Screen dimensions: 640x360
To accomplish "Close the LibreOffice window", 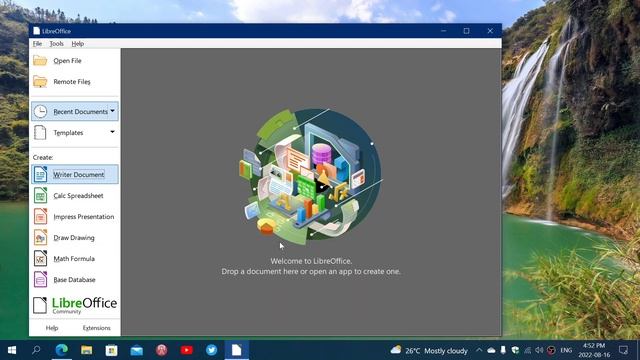I will click(x=490, y=31).
